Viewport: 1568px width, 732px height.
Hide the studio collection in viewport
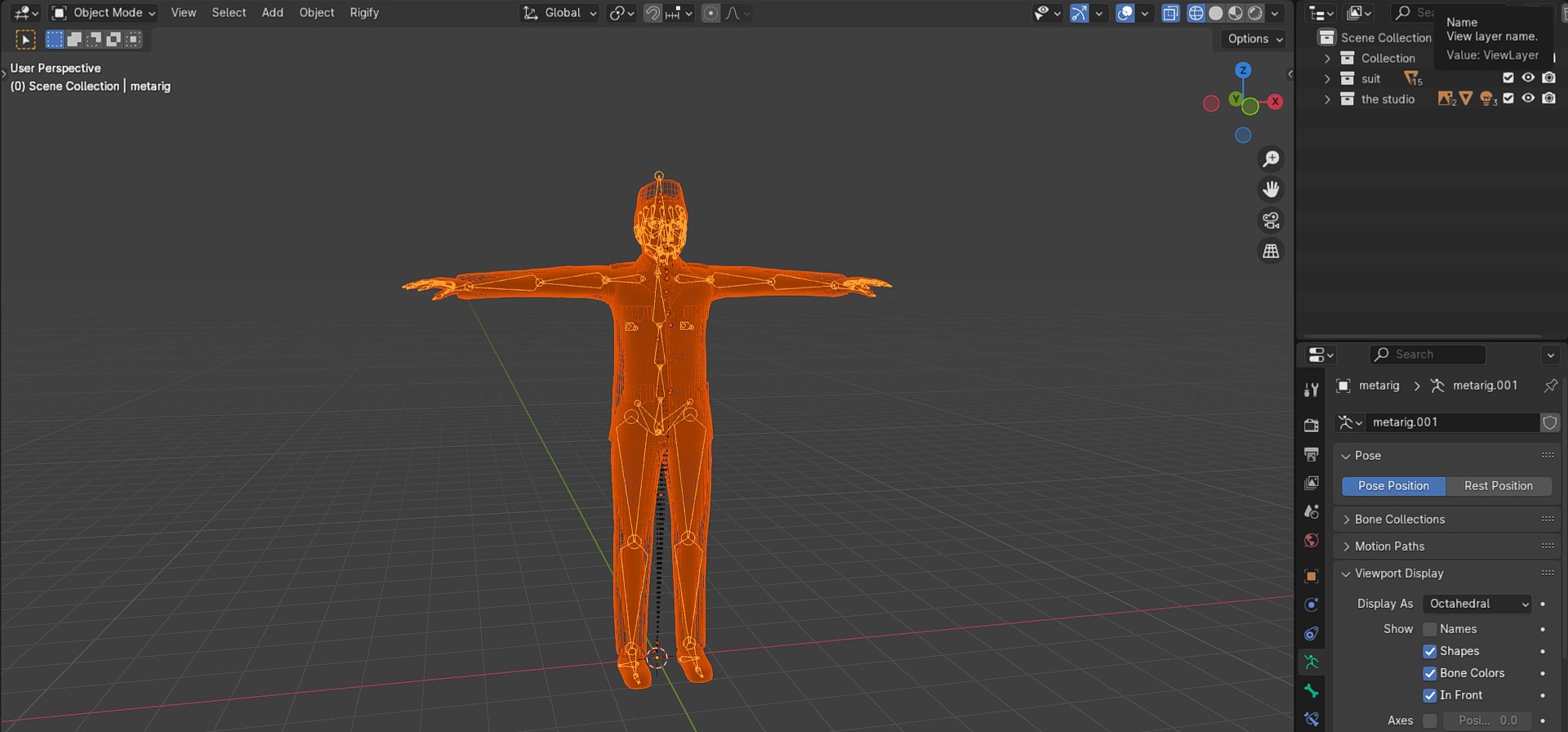coord(1528,98)
